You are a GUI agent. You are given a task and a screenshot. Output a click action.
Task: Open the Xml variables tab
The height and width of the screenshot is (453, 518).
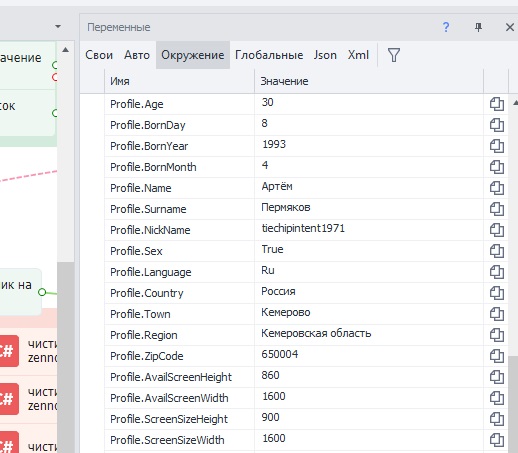[358, 55]
